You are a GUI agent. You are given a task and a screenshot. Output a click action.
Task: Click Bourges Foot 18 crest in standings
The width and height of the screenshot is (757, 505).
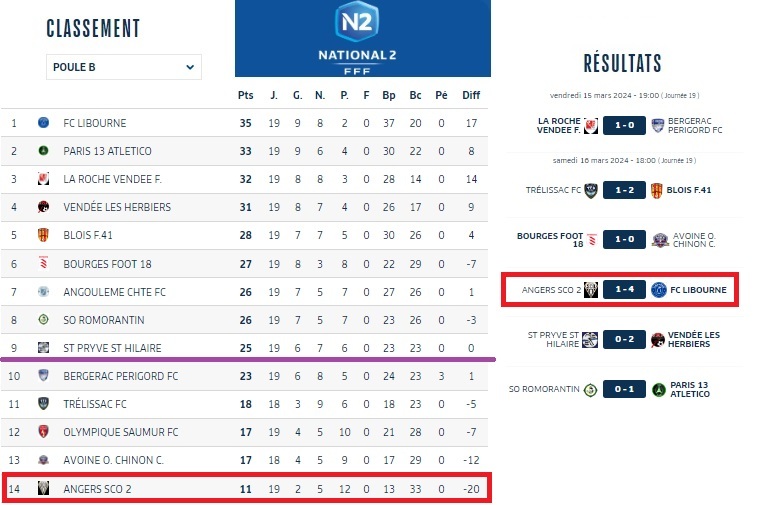[x=43, y=263]
